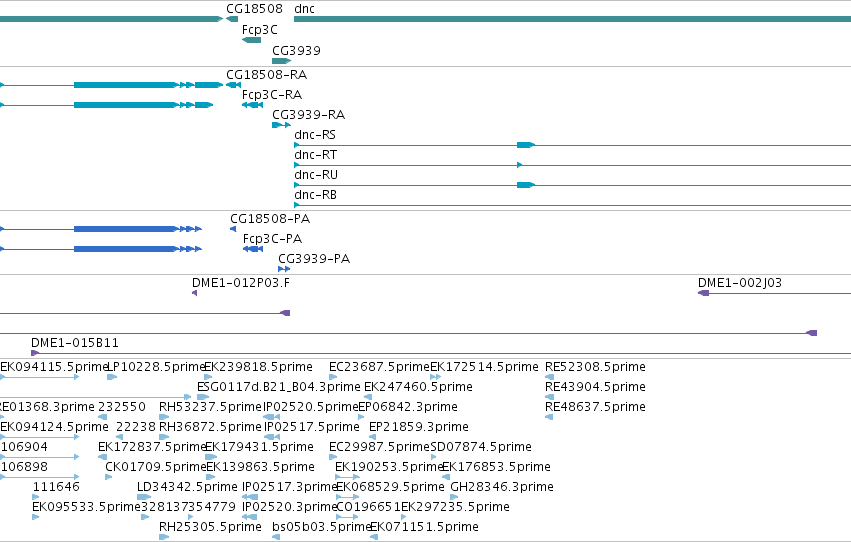Select the CG18508-RA transcript label
The image size is (851, 542).
tap(266, 74)
